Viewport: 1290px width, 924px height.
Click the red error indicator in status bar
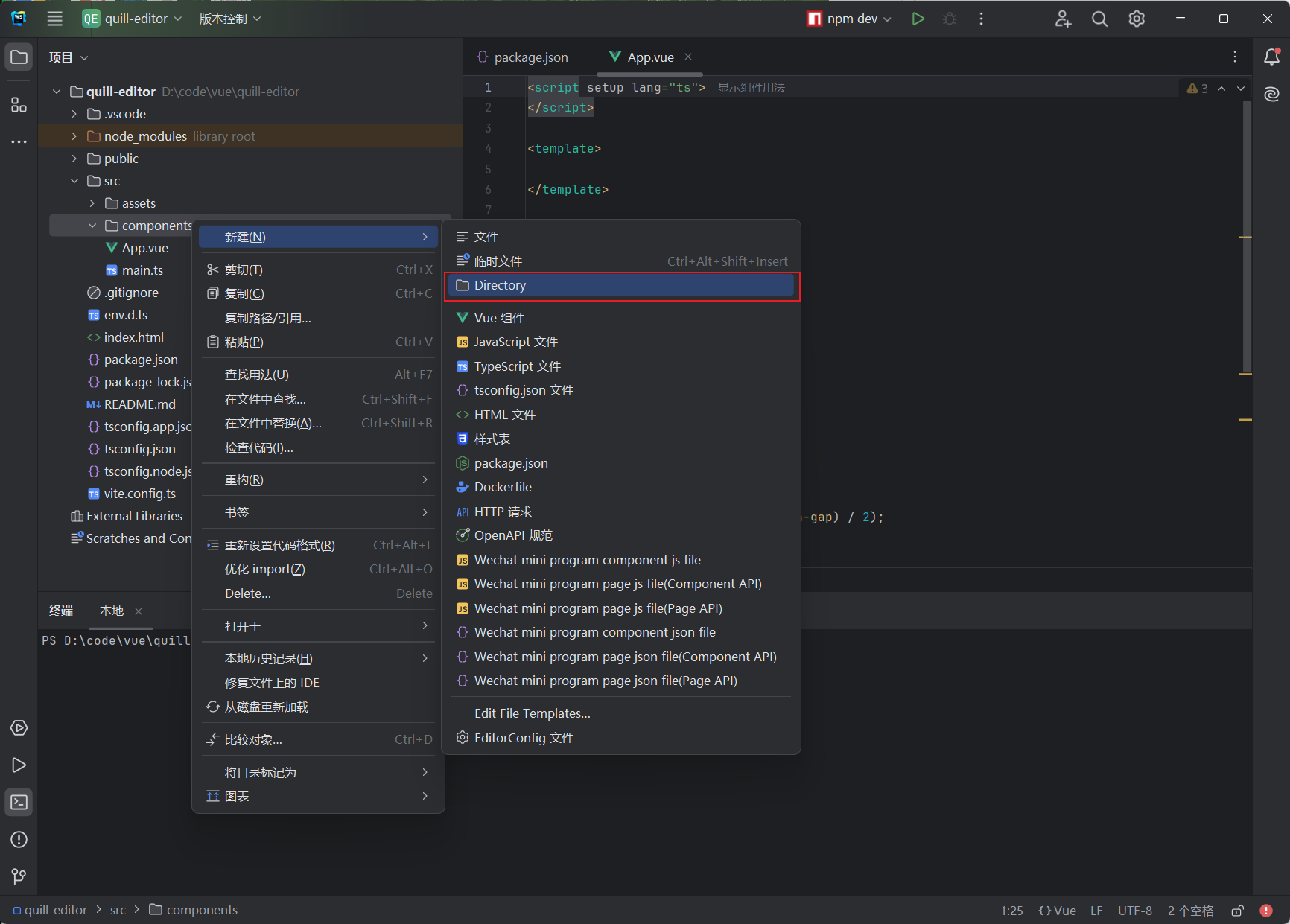point(1266,910)
